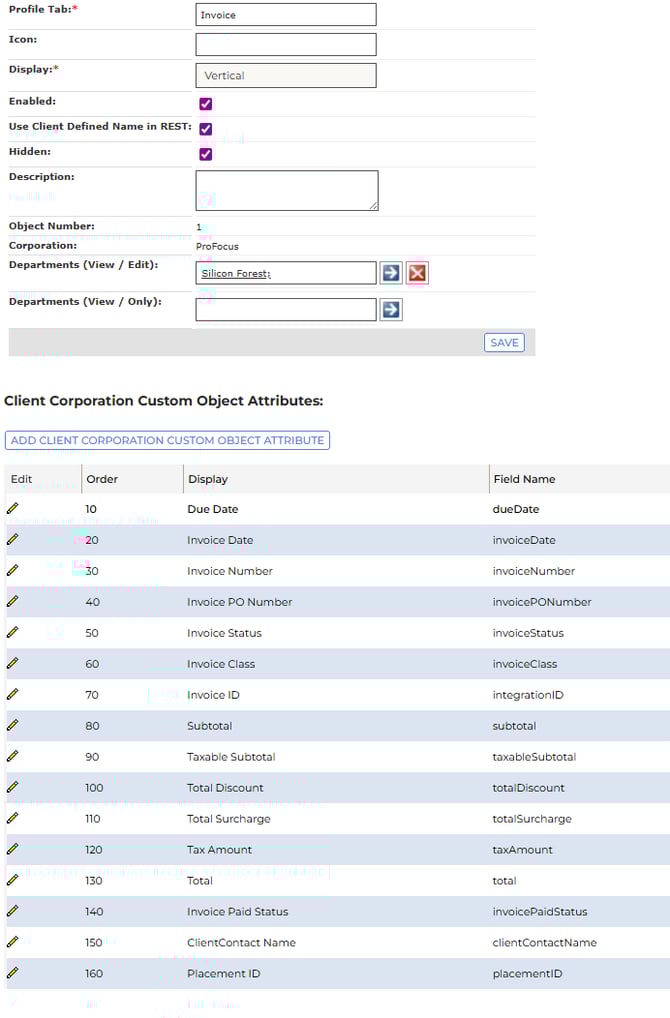Click Add Client Corporation Custom Object Attribute
The image size is (670, 1018).
click(x=167, y=440)
